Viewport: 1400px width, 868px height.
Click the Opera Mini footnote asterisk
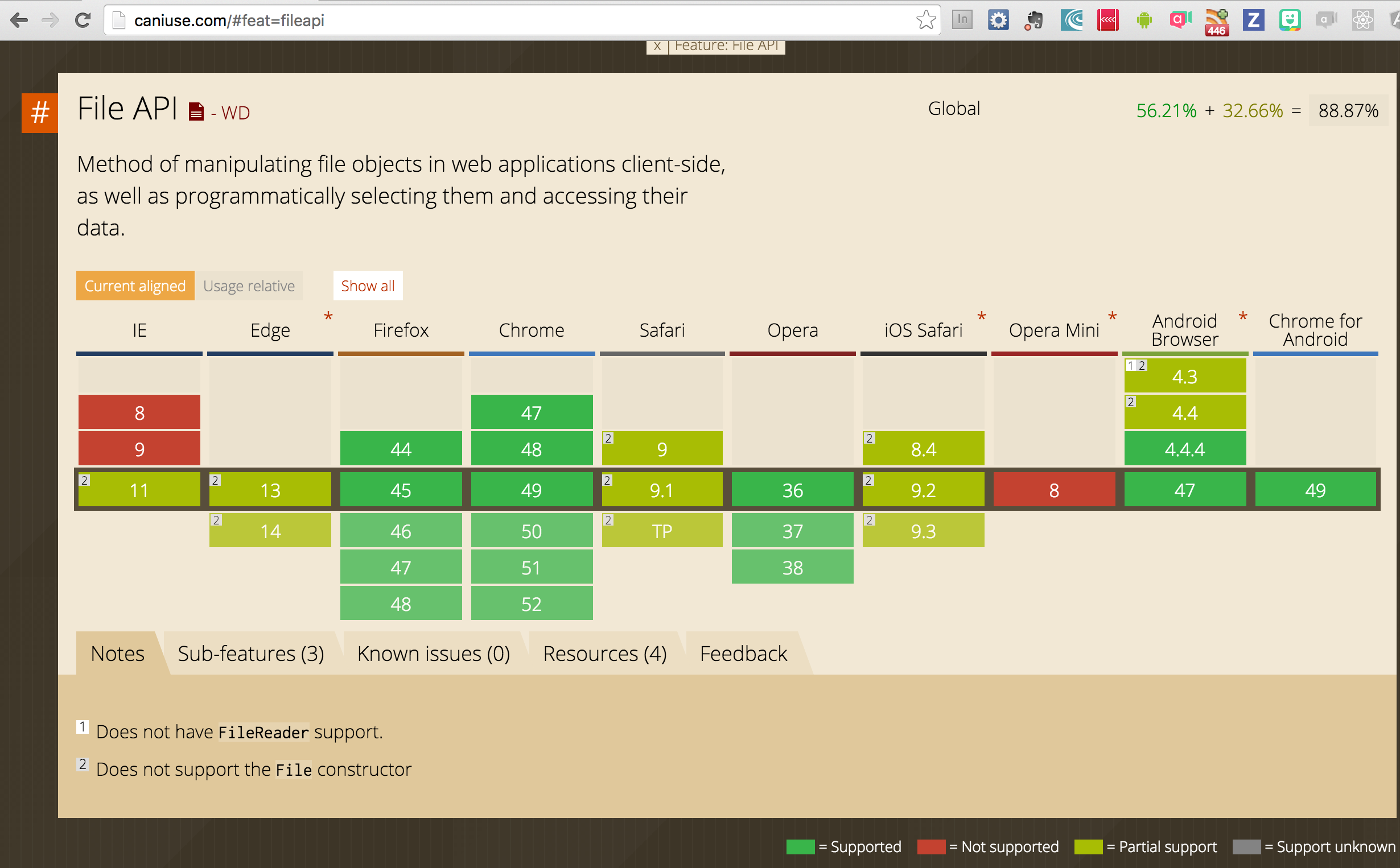[x=1112, y=317]
